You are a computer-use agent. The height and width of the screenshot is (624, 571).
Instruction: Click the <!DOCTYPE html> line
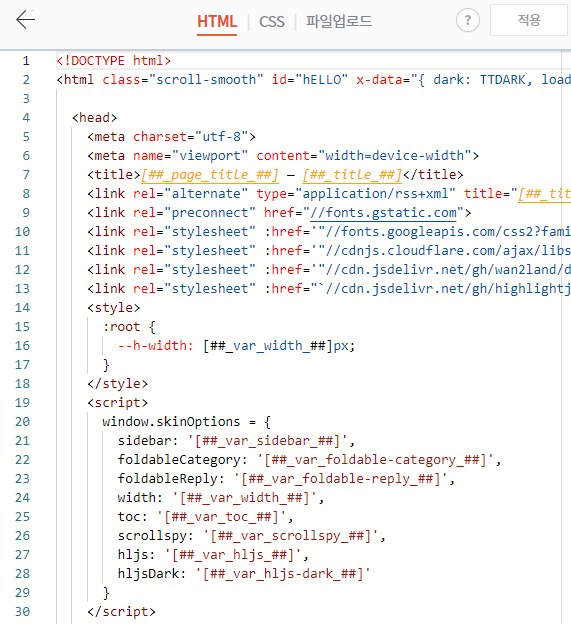[113, 61]
